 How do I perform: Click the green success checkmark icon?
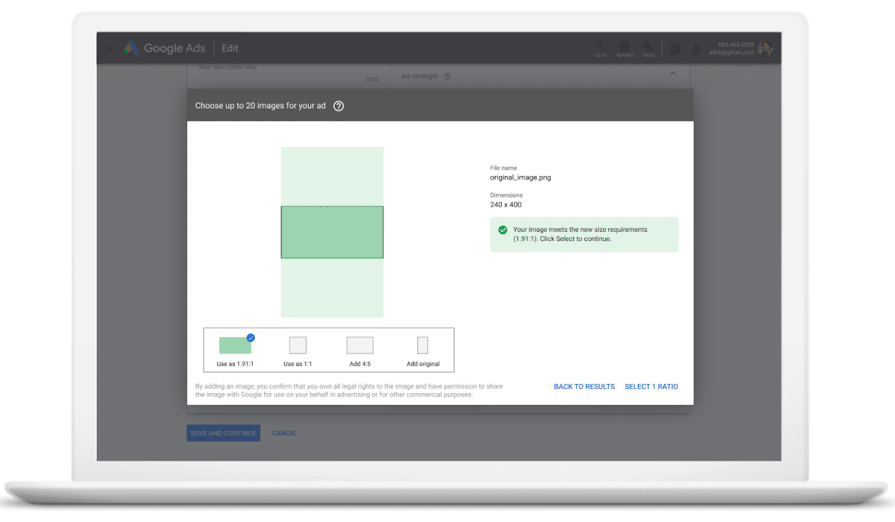503,230
